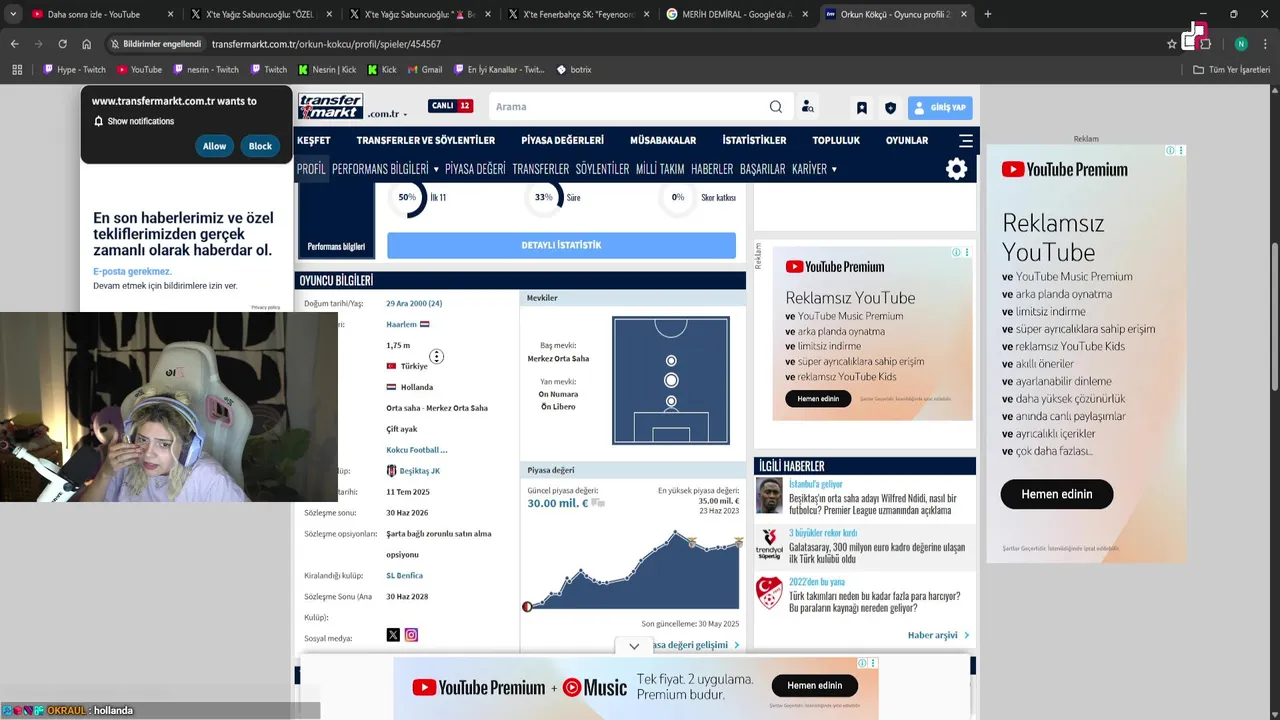Open the PİYASA DEĞERLERİ menu
Screen dimensions: 1280x720
562,140
